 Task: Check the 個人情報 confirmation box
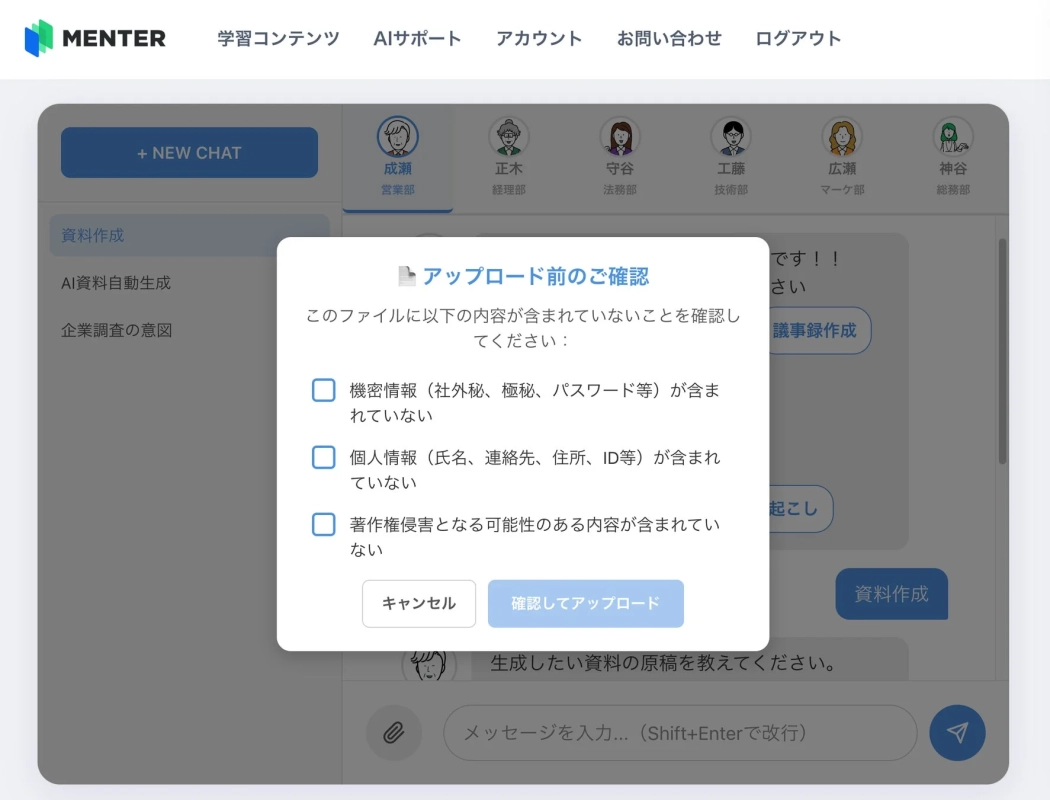coord(323,458)
